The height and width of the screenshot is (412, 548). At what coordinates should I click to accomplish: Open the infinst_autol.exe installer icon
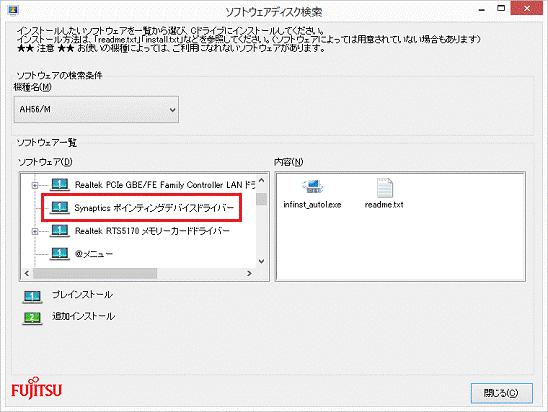coord(312,187)
